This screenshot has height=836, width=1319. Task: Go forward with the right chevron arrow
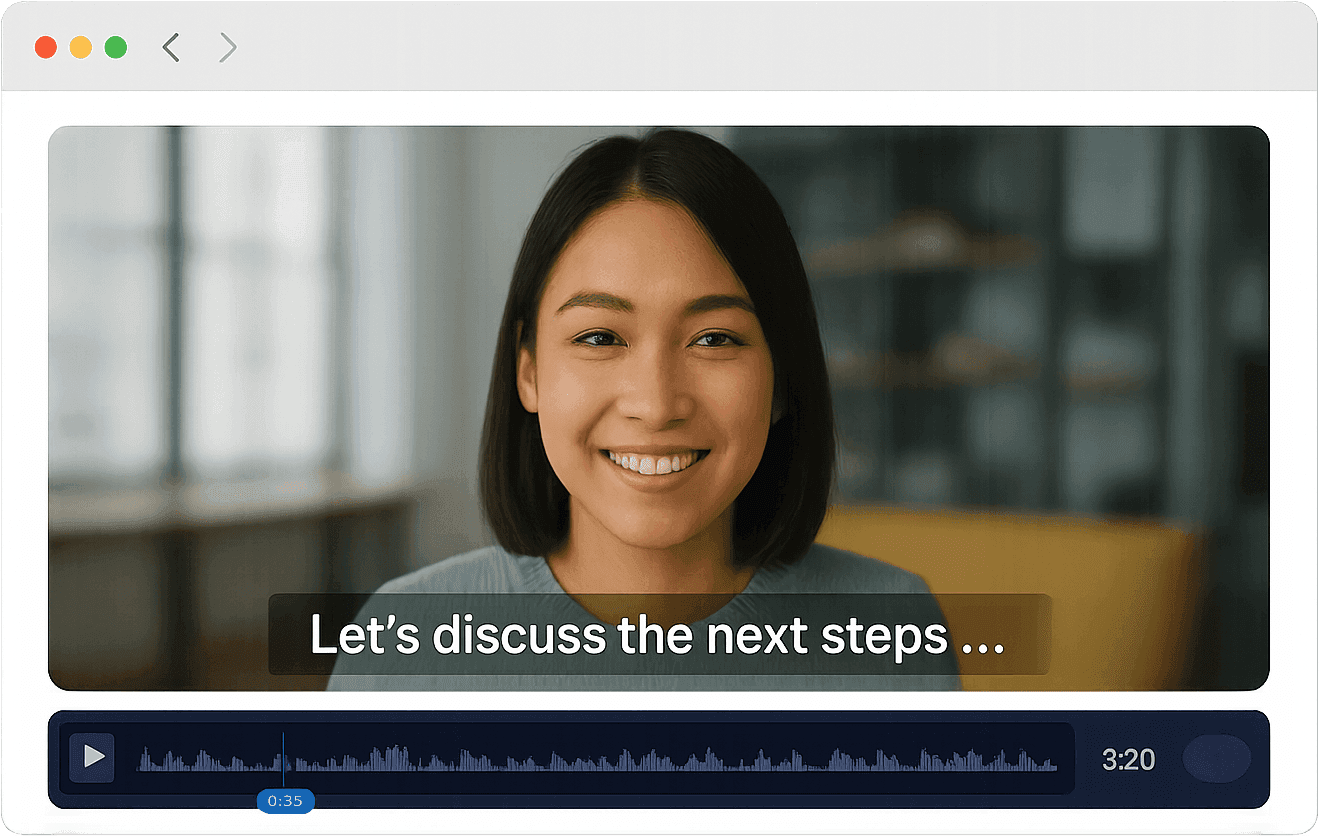pos(228,47)
